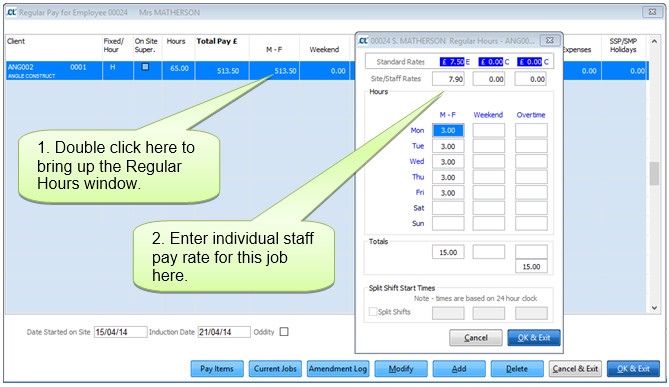Click OK & Exit in main window
This screenshot has width=669, height=387.
point(633,369)
